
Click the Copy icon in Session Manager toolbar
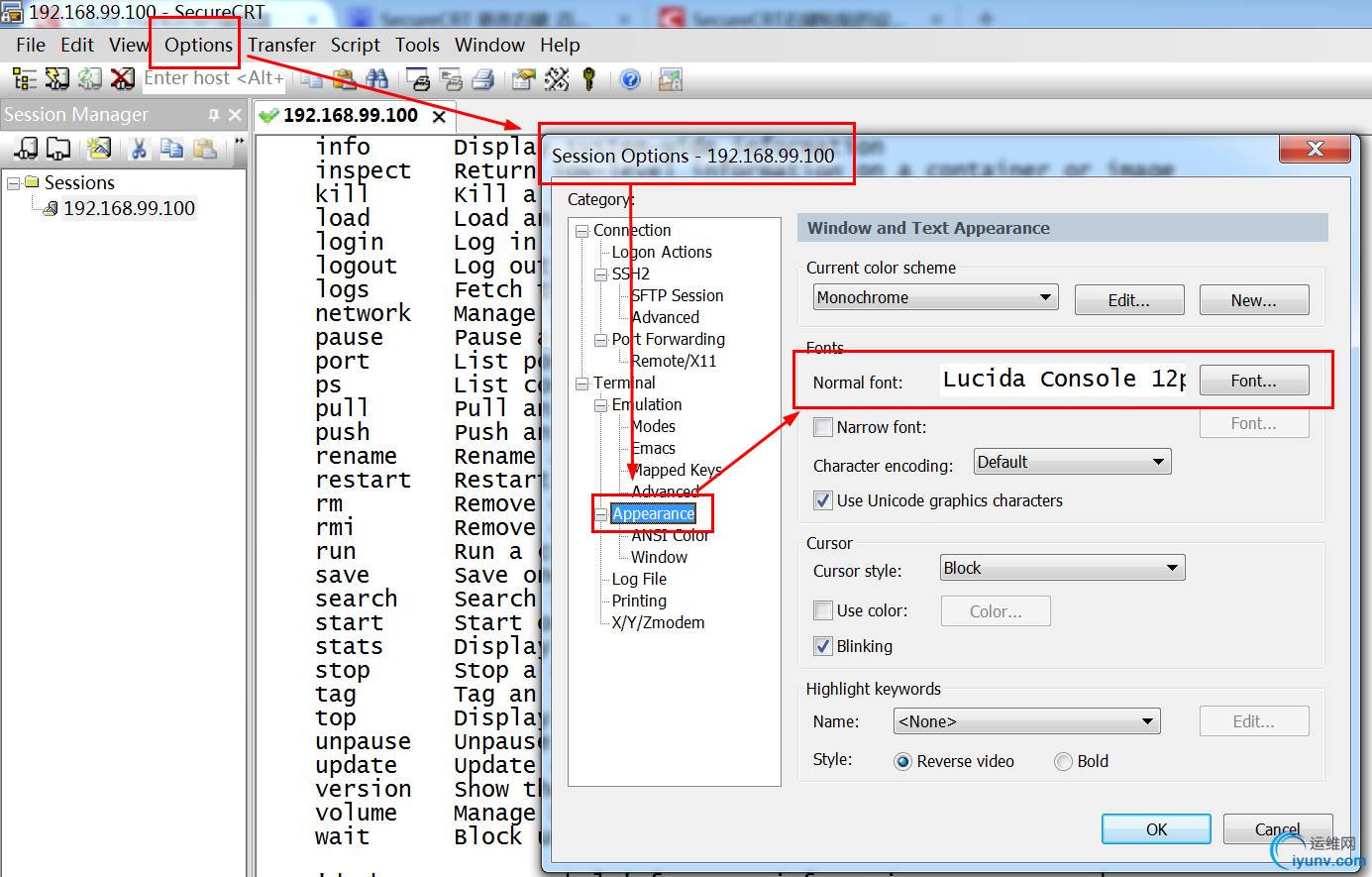(x=171, y=149)
